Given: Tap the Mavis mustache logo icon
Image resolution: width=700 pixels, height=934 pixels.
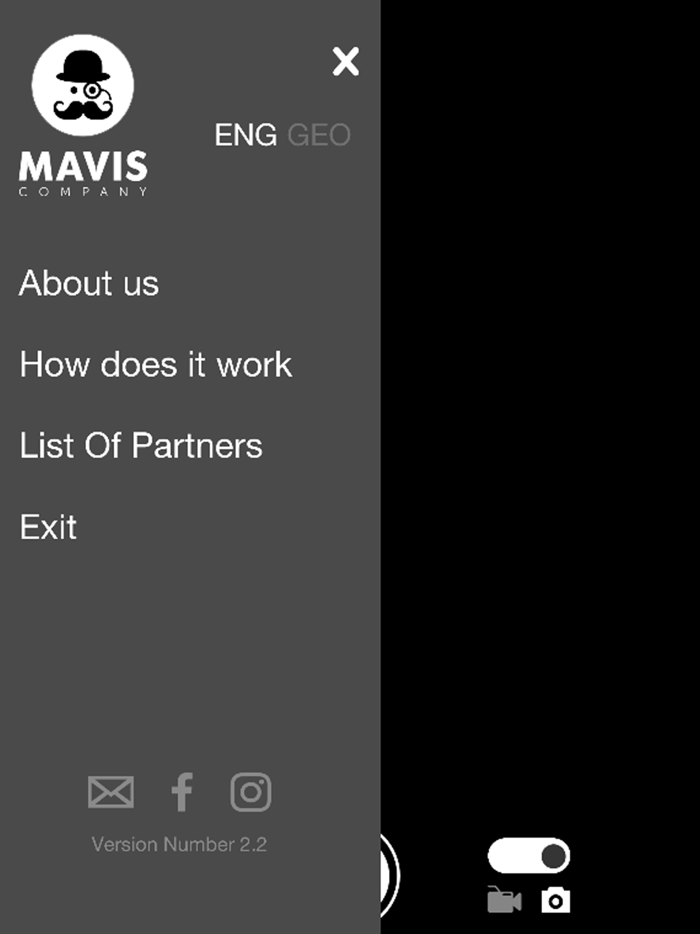Looking at the screenshot, I should pyautogui.click(x=83, y=85).
